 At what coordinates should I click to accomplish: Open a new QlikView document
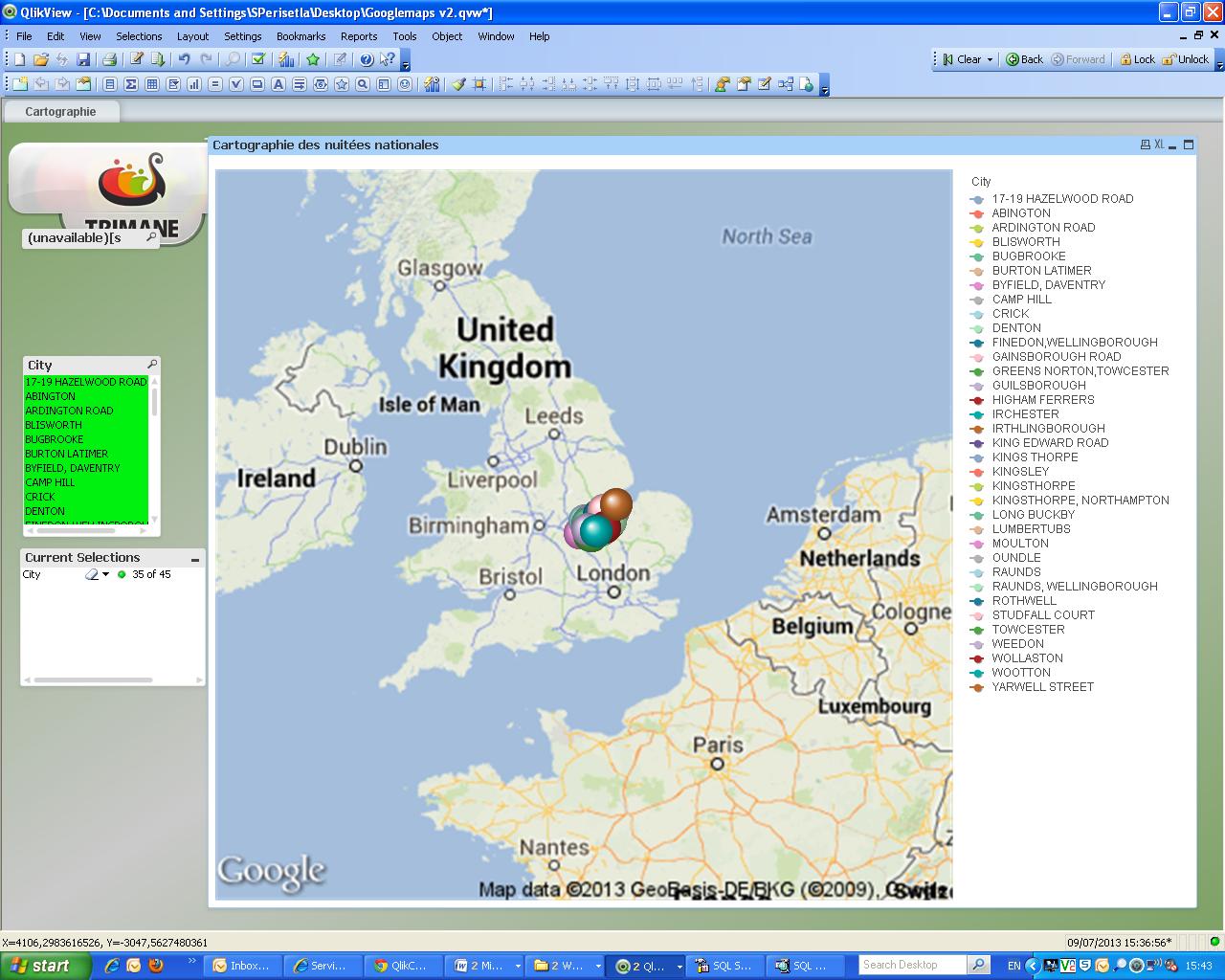[19, 59]
